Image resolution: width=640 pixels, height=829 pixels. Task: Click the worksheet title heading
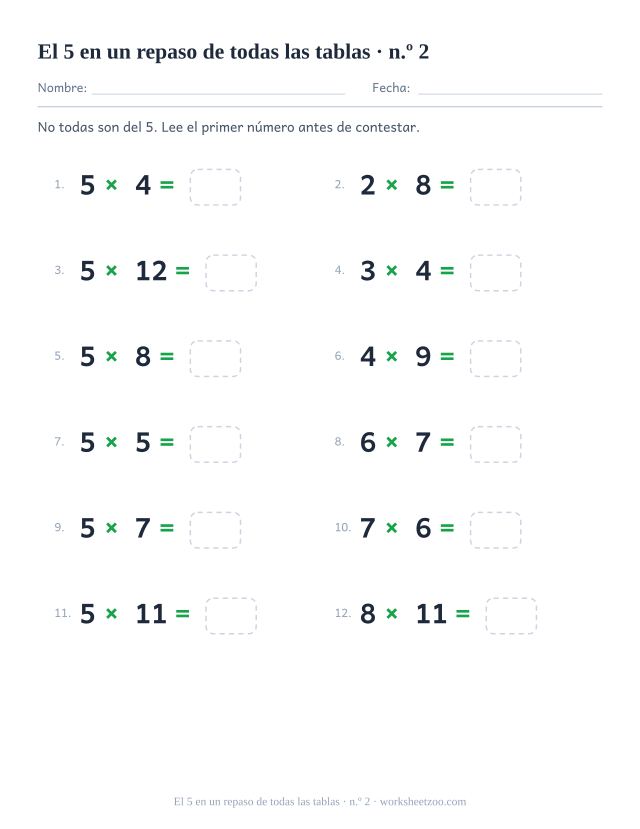pos(233,52)
